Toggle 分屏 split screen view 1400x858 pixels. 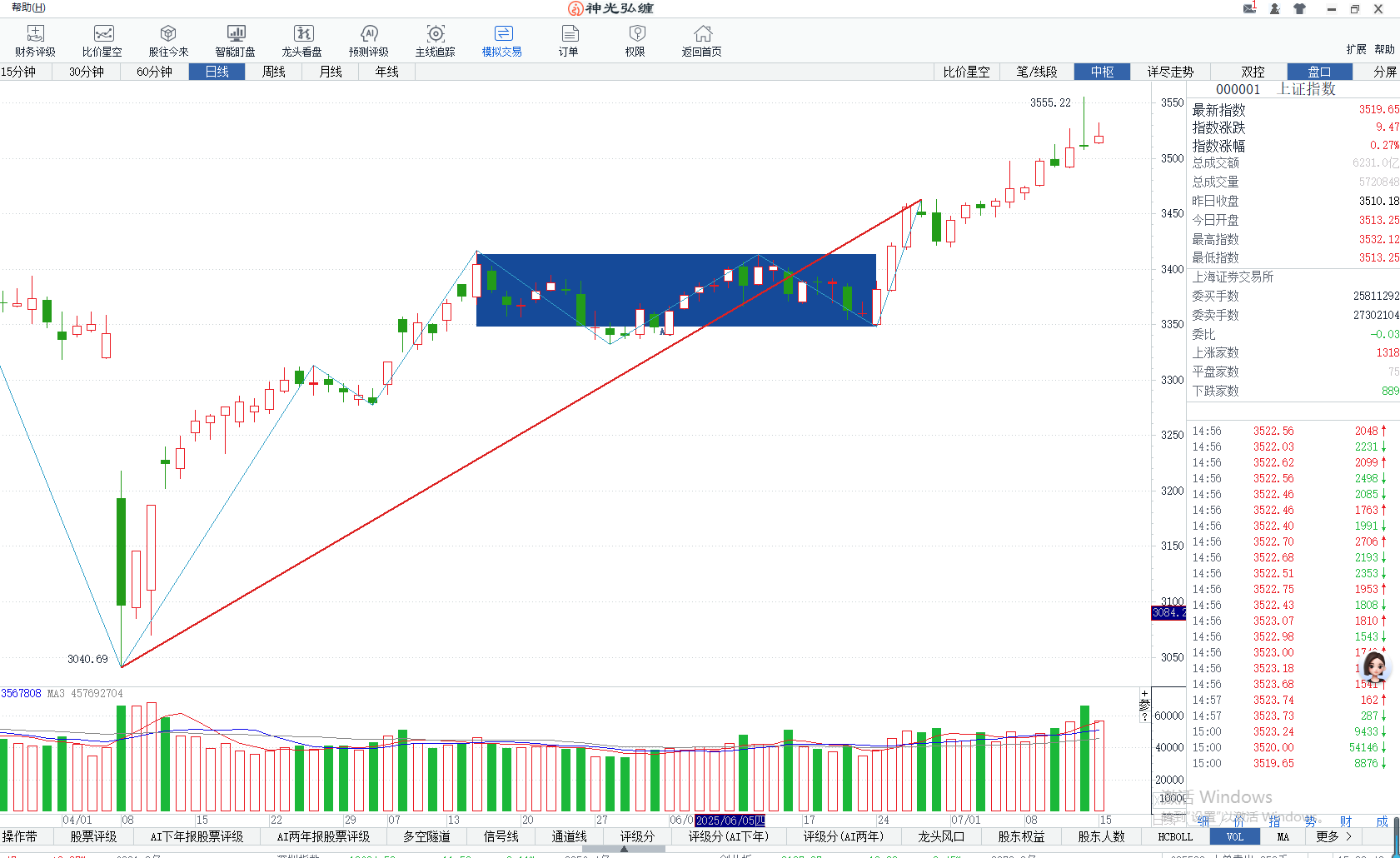click(x=1385, y=72)
